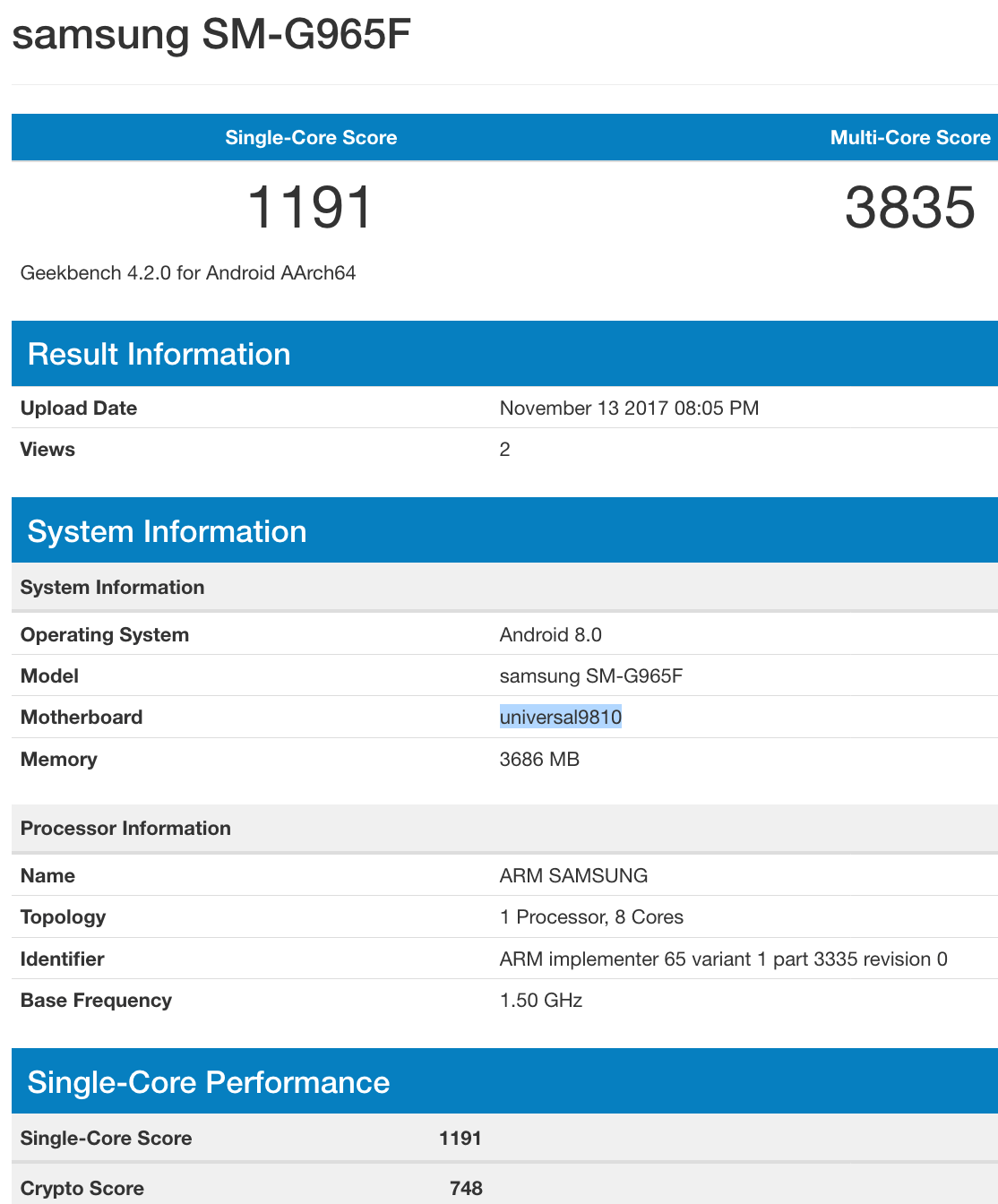
Task: Select '1 Processor, 8 Cores' value
Action: tap(591, 917)
